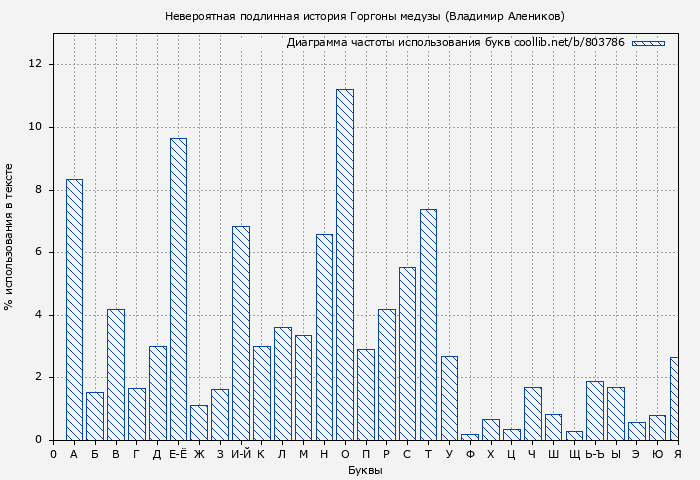Click the legend text with coollib.net link

[x=455, y=43]
